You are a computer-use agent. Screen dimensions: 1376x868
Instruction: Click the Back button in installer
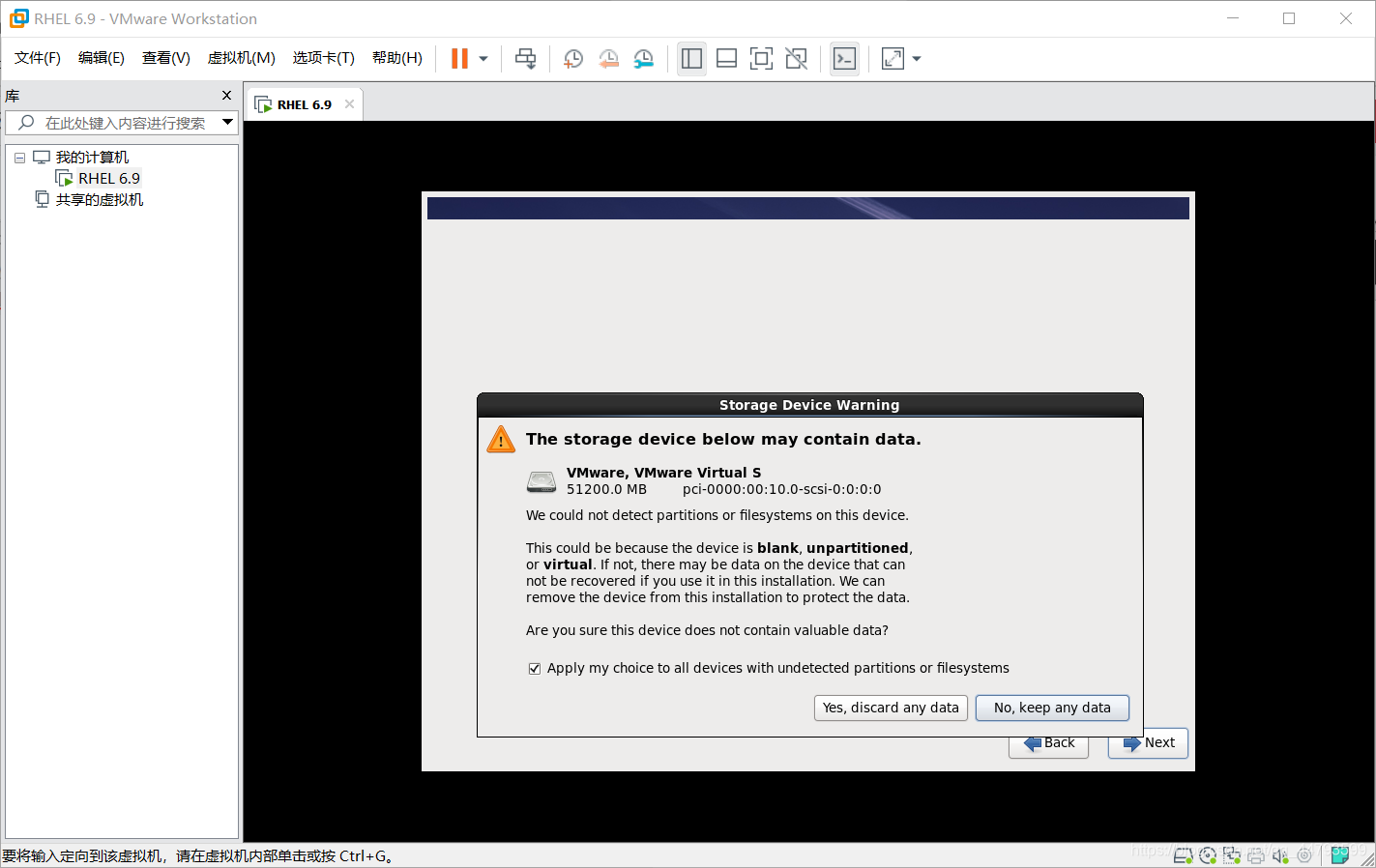coord(1049,744)
